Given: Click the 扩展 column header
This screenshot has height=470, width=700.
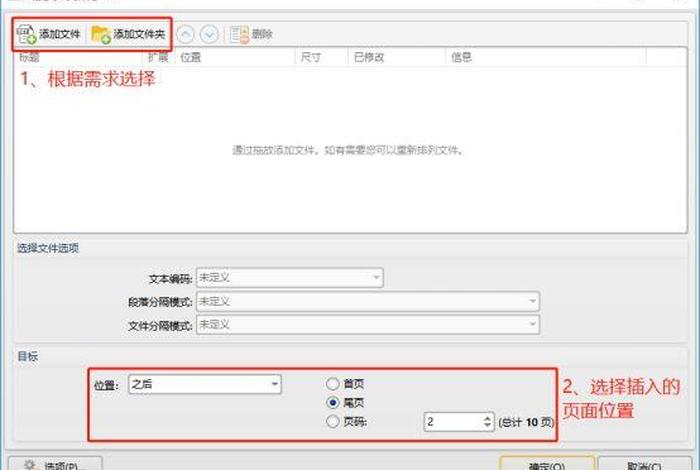Looking at the screenshot, I should [x=158, y=57].
